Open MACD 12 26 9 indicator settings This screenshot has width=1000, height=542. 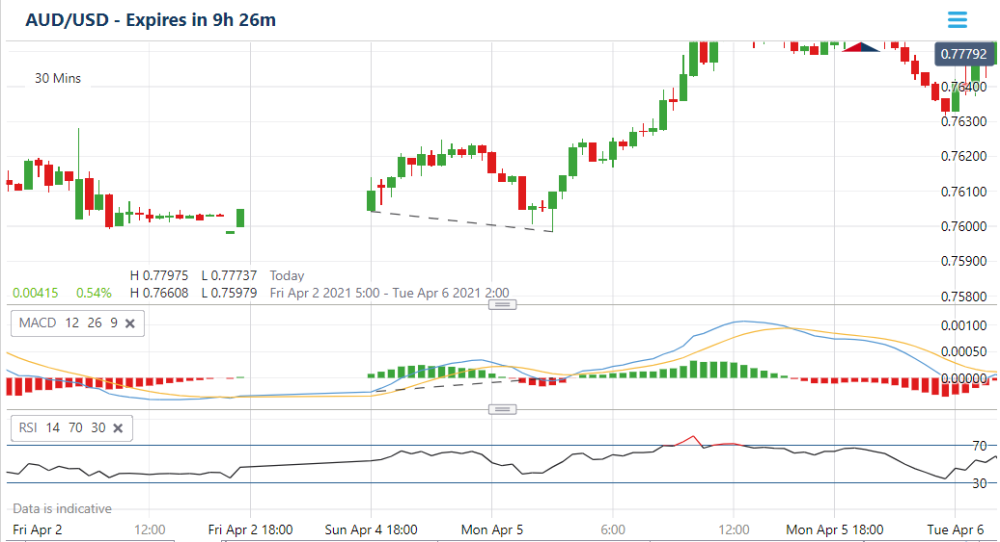click(x=68, y=323)
